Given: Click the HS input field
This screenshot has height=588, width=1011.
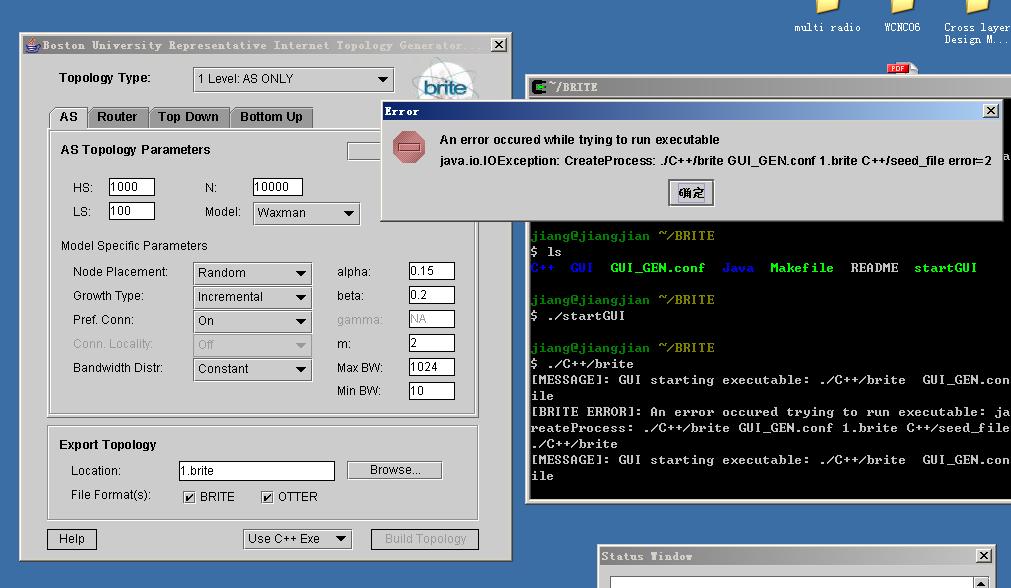Looking at the screenshot, I should (x=132, y=187).
